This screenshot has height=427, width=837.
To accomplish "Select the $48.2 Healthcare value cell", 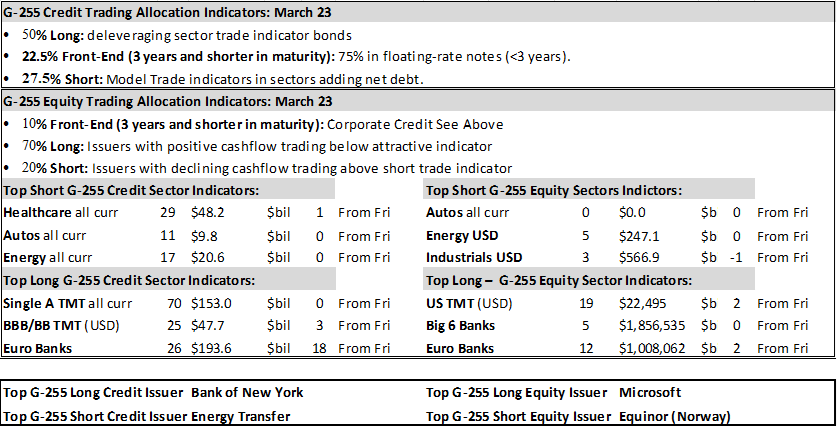I will click(208, 212).
